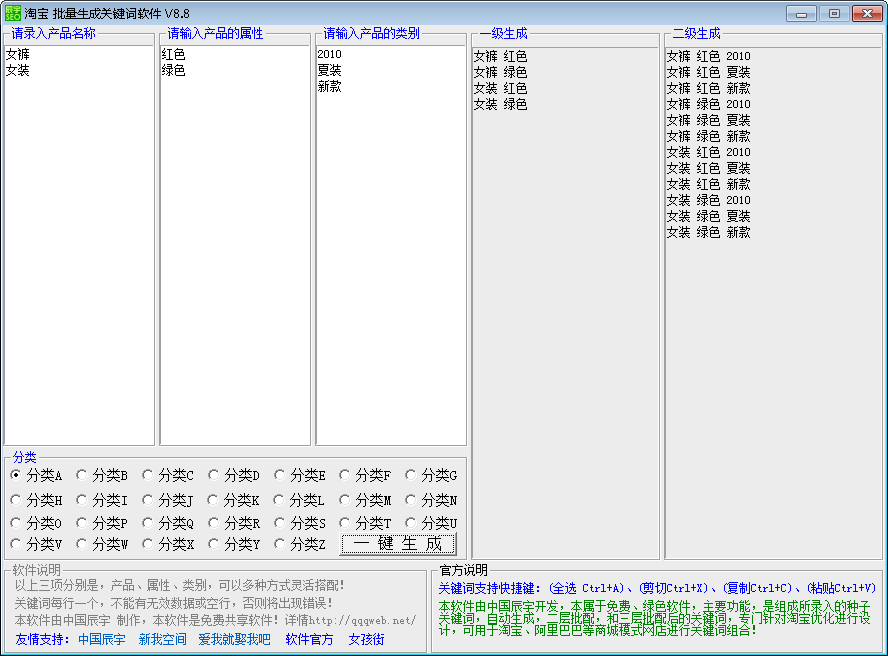This screenshot has height=656, width=888.
Task: Select radio button 分类B
Action: point(102,475)
